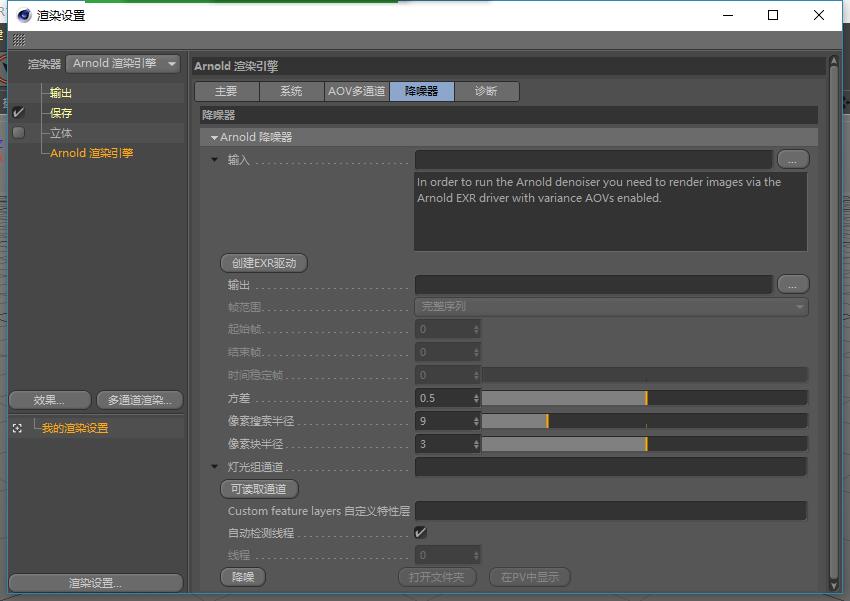Click the Cinema 4D logo icon in title bar
The width and height of the screenshot is (850, 601).
[24, 15]
